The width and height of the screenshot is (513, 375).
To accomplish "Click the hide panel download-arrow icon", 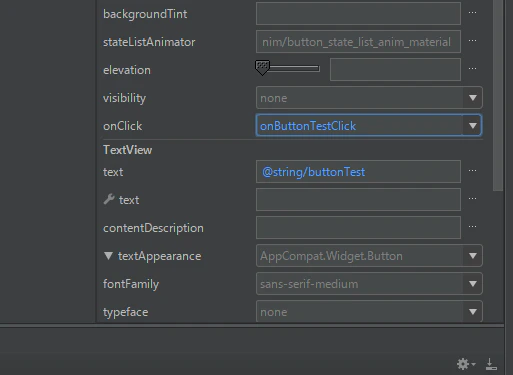I will click(x=491, y=364).
